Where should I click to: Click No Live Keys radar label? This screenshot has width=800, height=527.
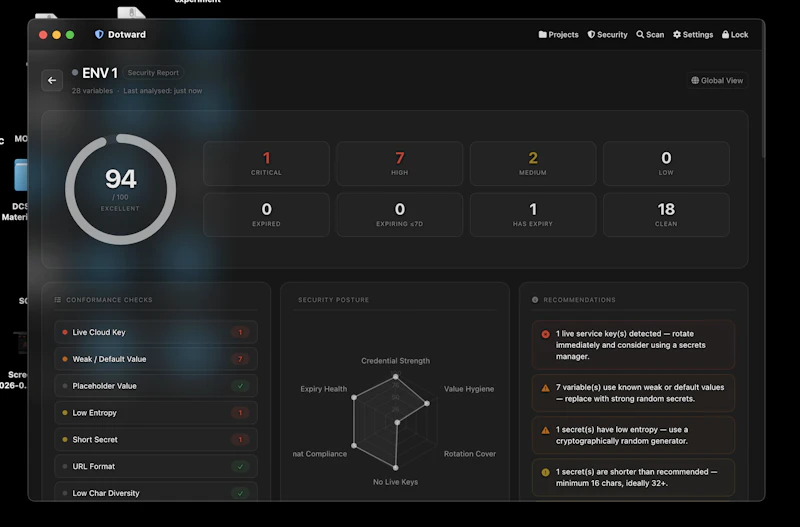[395, 482]
